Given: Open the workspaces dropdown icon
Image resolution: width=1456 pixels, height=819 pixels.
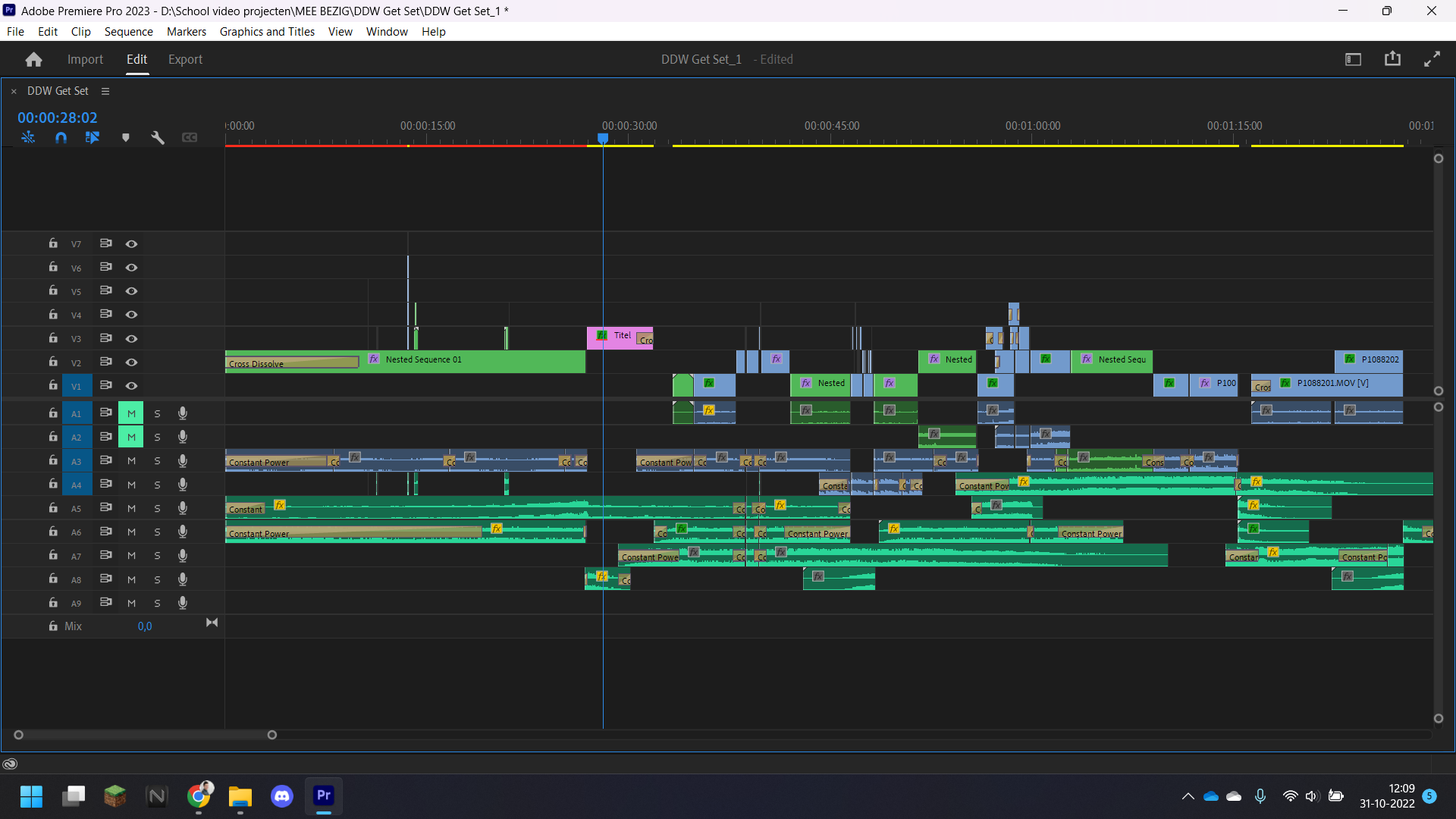Looking at the screenshot, I should click(1353, 58).
